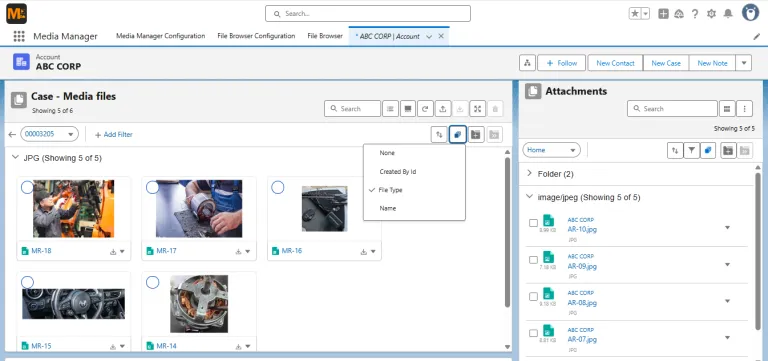Screen dimensions: 768x361
Task: Open the MR-14 motor thumbnail
Action: pyautogui.click(x=198, y=304)
